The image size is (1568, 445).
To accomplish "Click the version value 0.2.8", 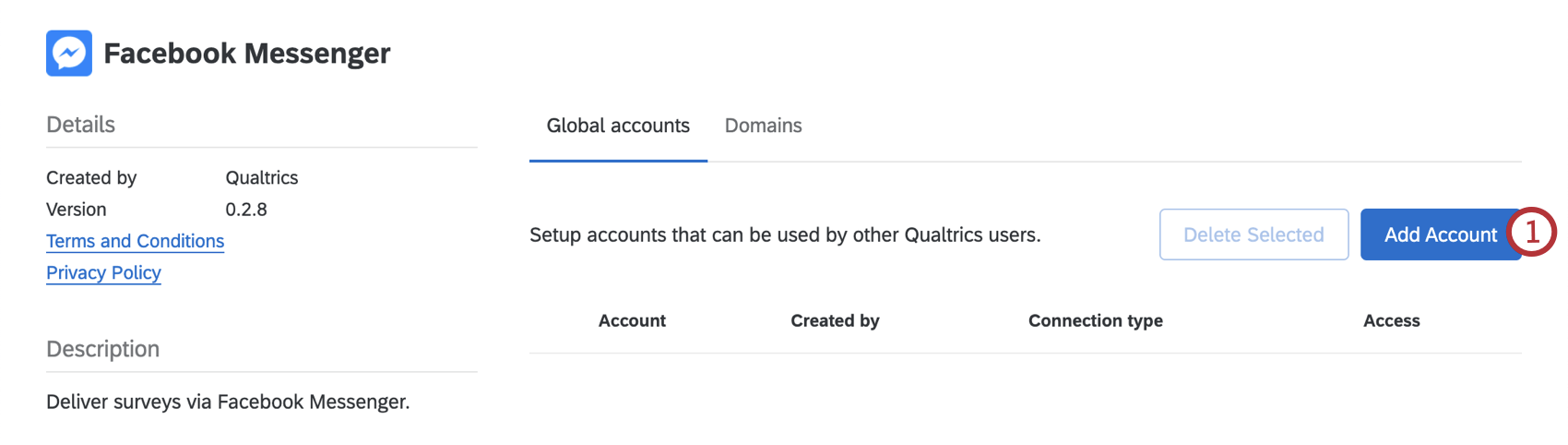I will (x=246, y=210).
